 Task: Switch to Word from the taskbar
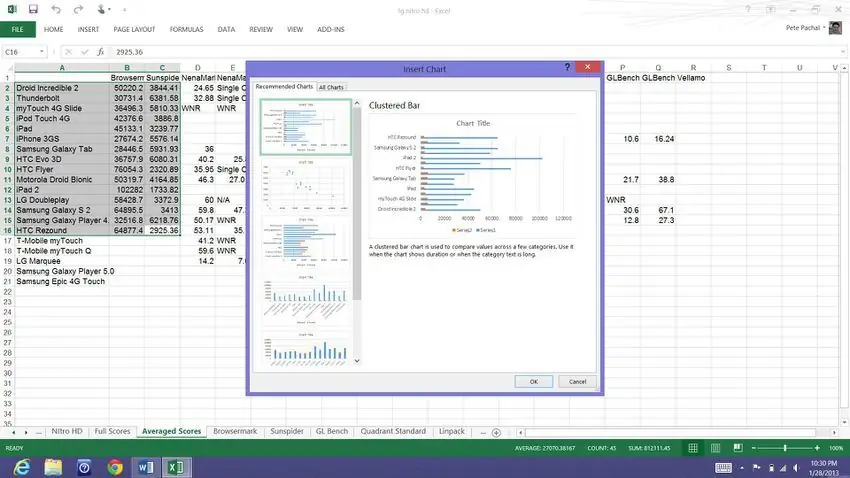145,467
